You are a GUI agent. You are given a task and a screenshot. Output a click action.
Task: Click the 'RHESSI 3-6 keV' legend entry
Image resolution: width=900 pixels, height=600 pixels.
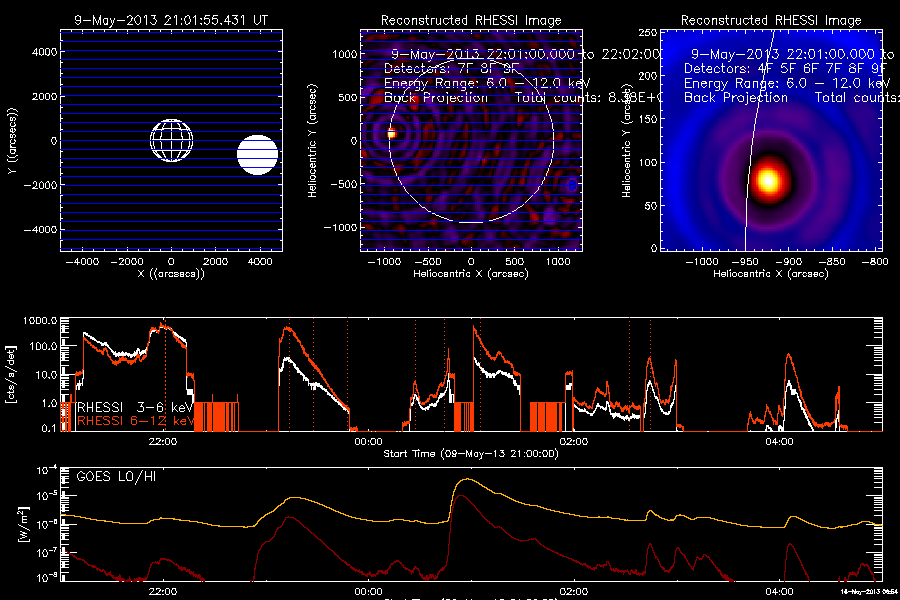135,407
